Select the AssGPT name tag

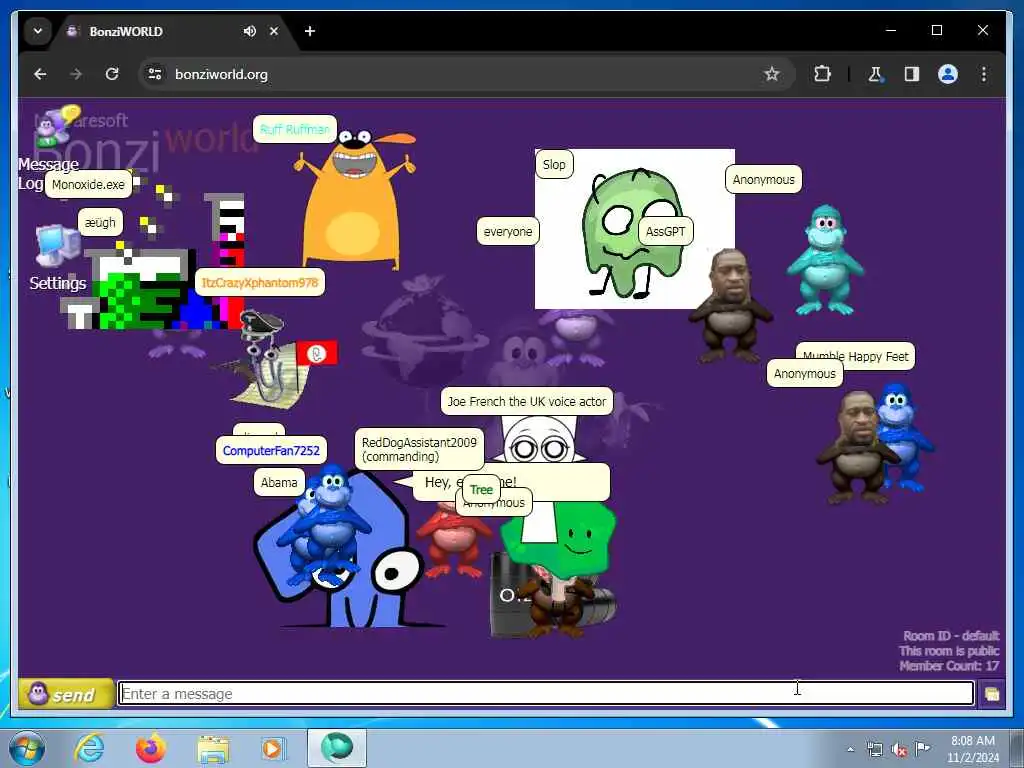pos(665,231)
